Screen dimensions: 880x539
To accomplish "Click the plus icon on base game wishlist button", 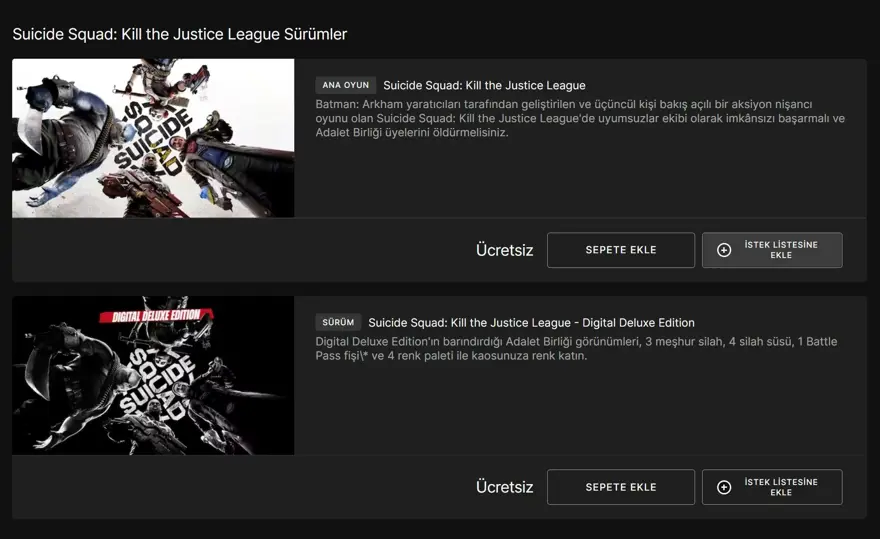I will (724, 250).
